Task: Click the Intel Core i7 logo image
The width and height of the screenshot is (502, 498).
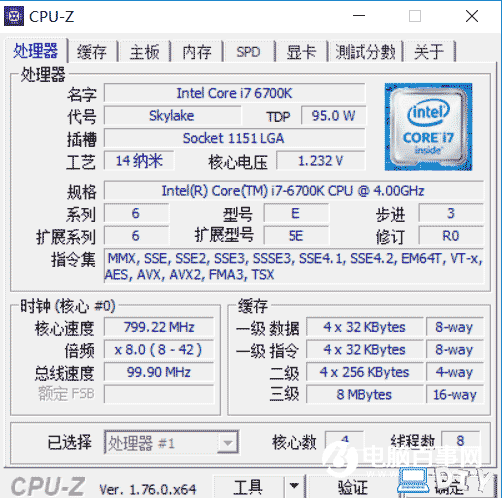Action: coord(428,127)
